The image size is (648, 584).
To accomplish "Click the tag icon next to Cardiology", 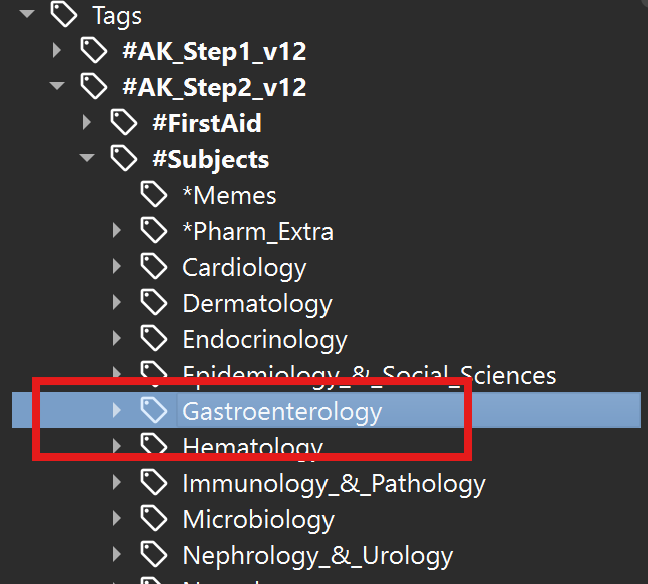I will [x=153, y=267].
